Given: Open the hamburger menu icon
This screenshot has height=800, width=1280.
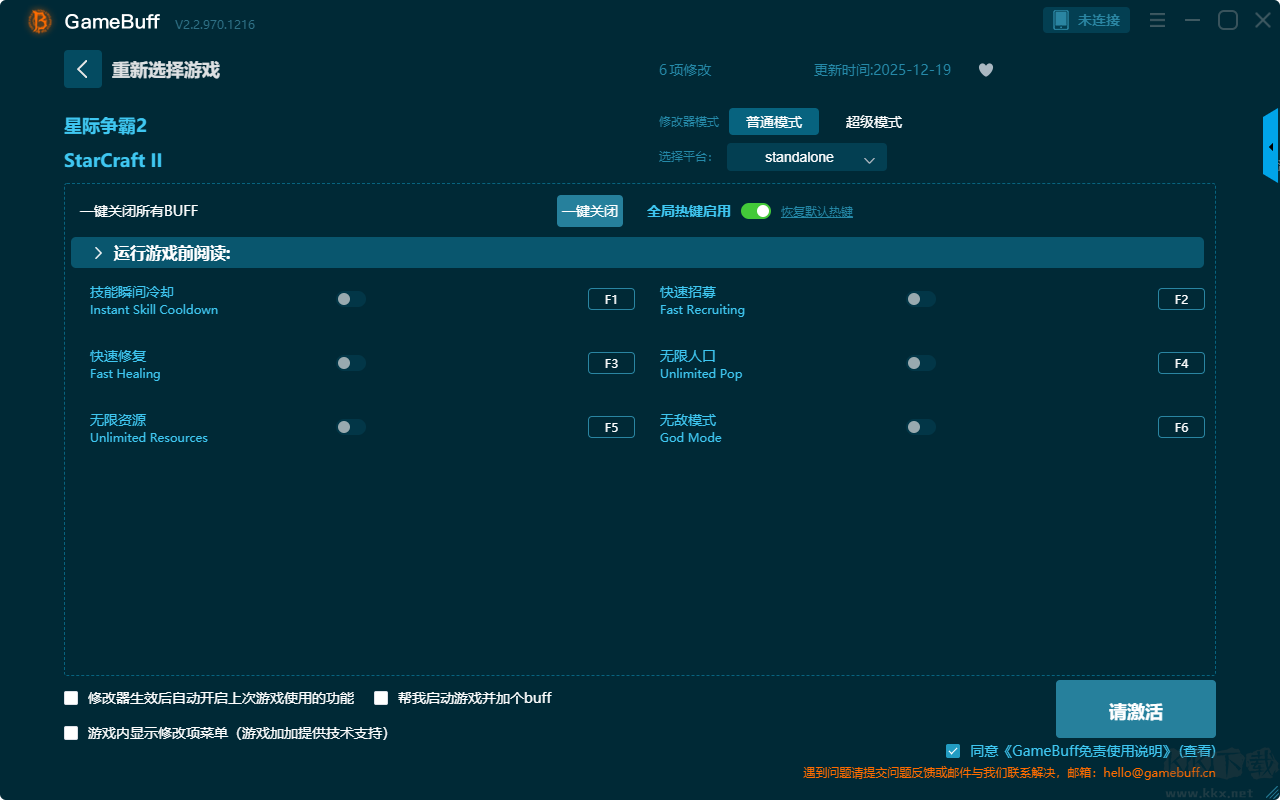Looking at the screenshot, I should tap(1157, 20).
